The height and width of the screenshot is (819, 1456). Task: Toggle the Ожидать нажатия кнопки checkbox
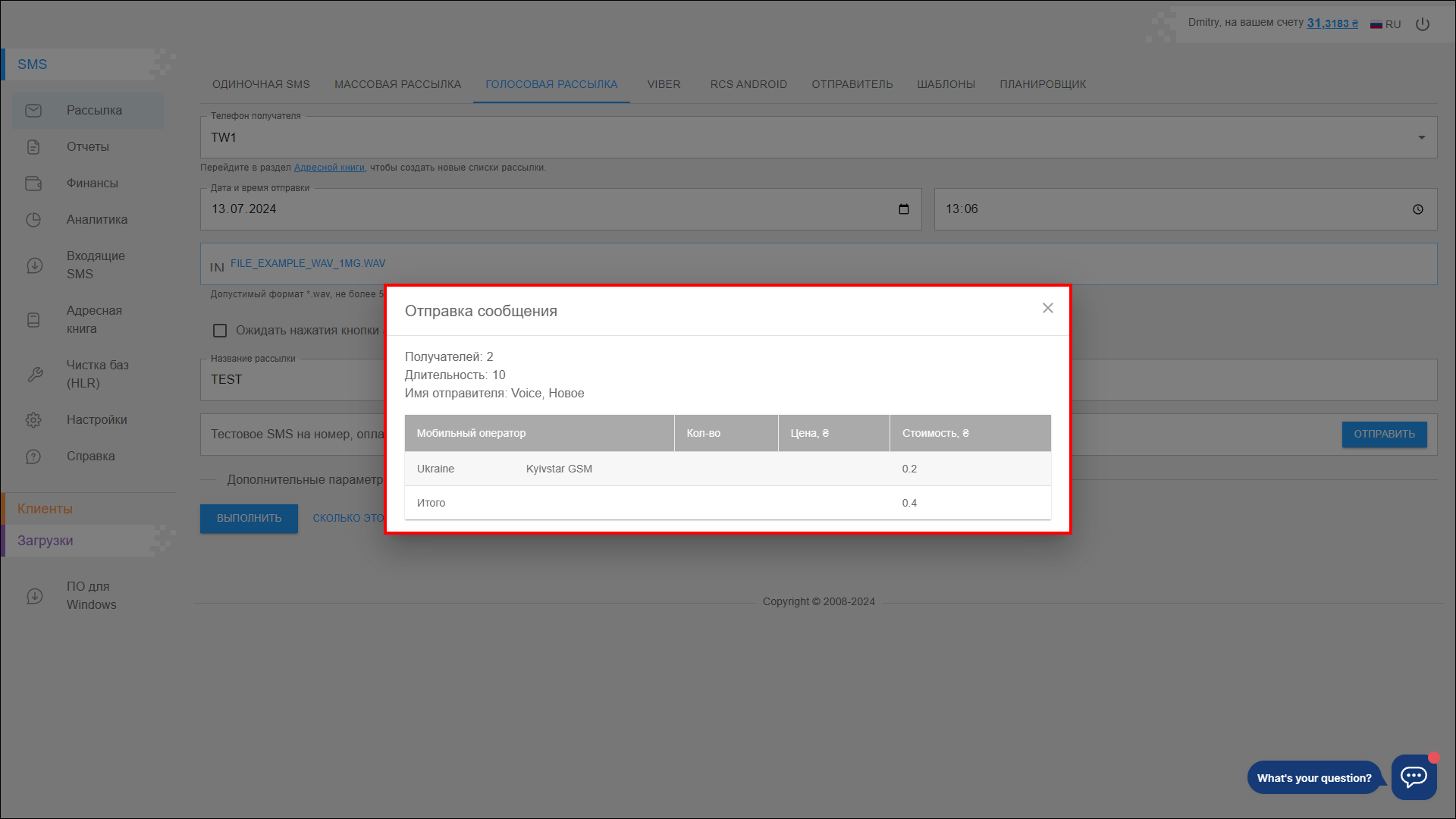220,331
